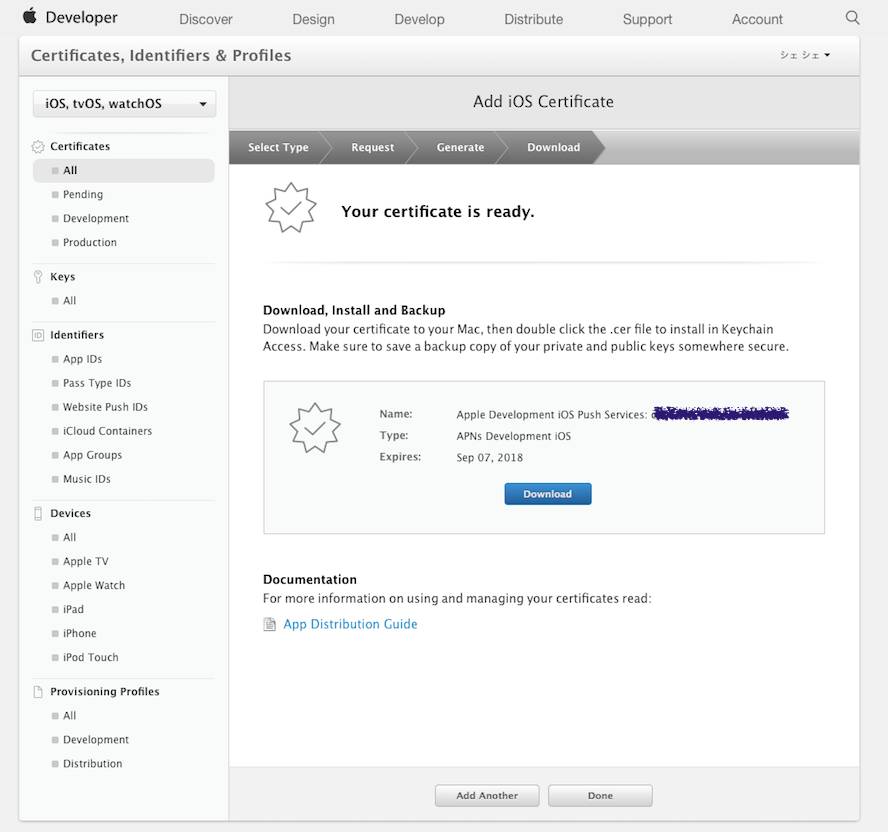888x832 pixels.
Task: Open the App Distribution Guide link
Action: tap(350, 624)
